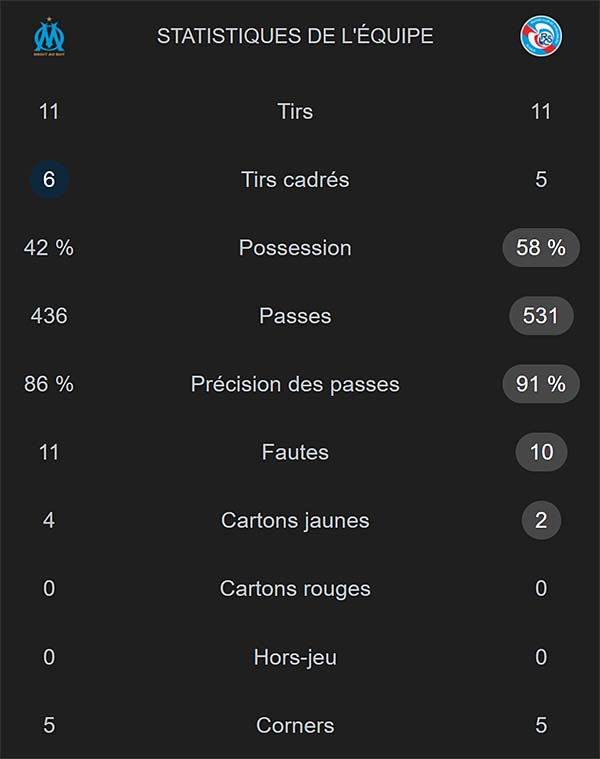Click the Cartons rouges label
The width and height of the screenshot is (600, 759).
click(x=295, y=588)
